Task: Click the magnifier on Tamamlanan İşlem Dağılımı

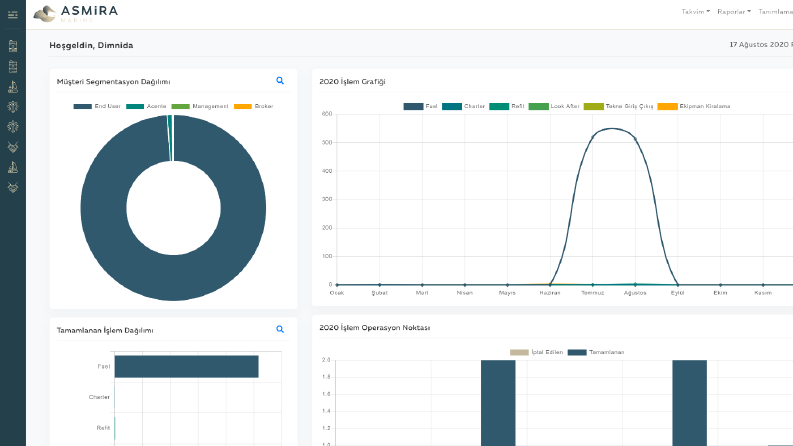Action: (280, 329)
